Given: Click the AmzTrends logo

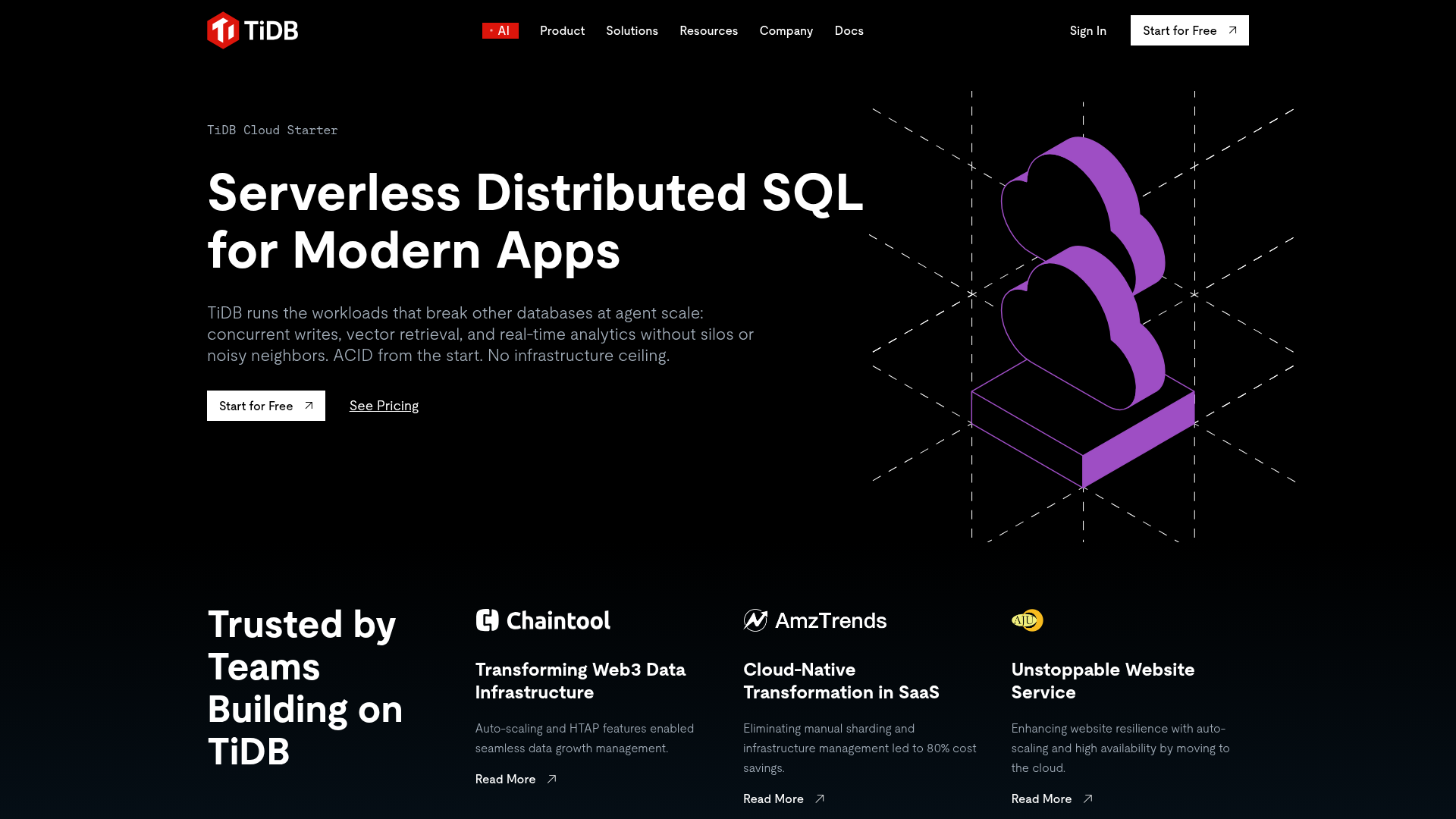Looking at the screenshot, I should (814, 620).
